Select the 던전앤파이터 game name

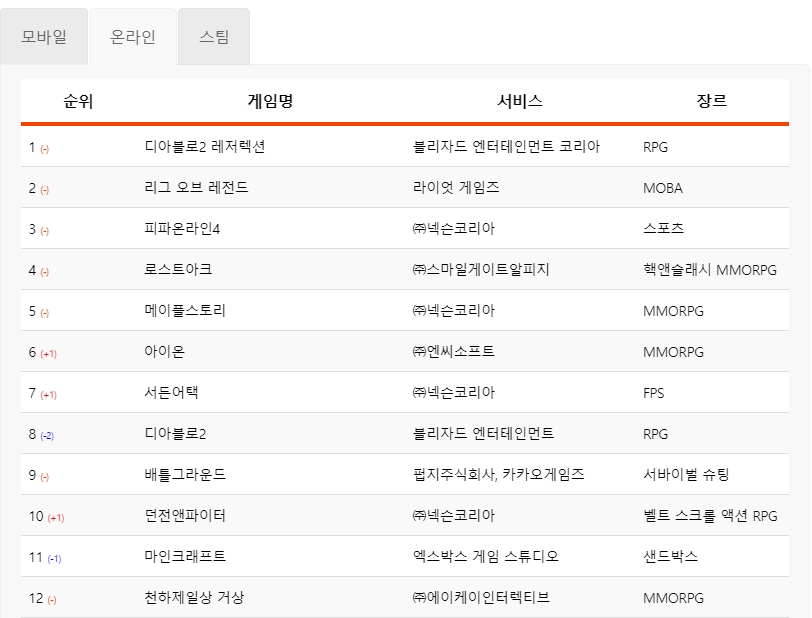click(185, 515)
